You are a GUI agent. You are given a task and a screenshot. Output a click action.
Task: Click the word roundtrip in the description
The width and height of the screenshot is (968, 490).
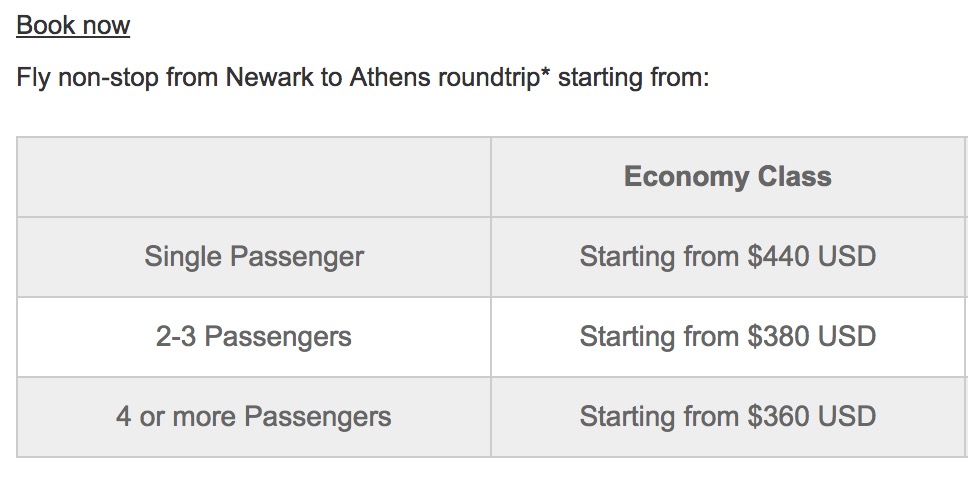tap(488, 78)
